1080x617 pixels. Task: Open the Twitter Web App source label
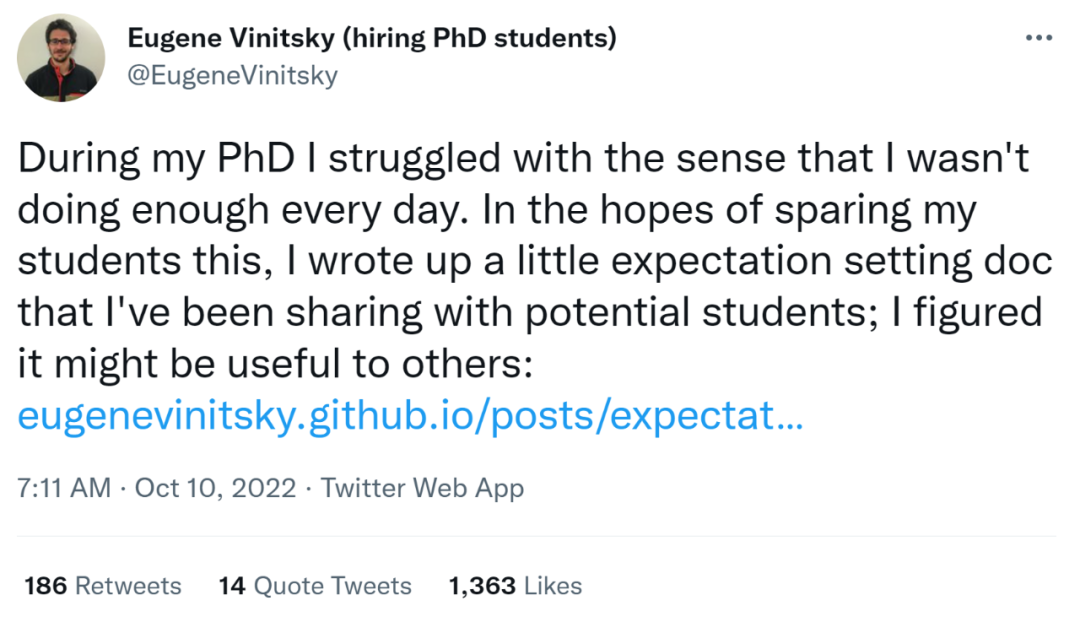[422, 488]
